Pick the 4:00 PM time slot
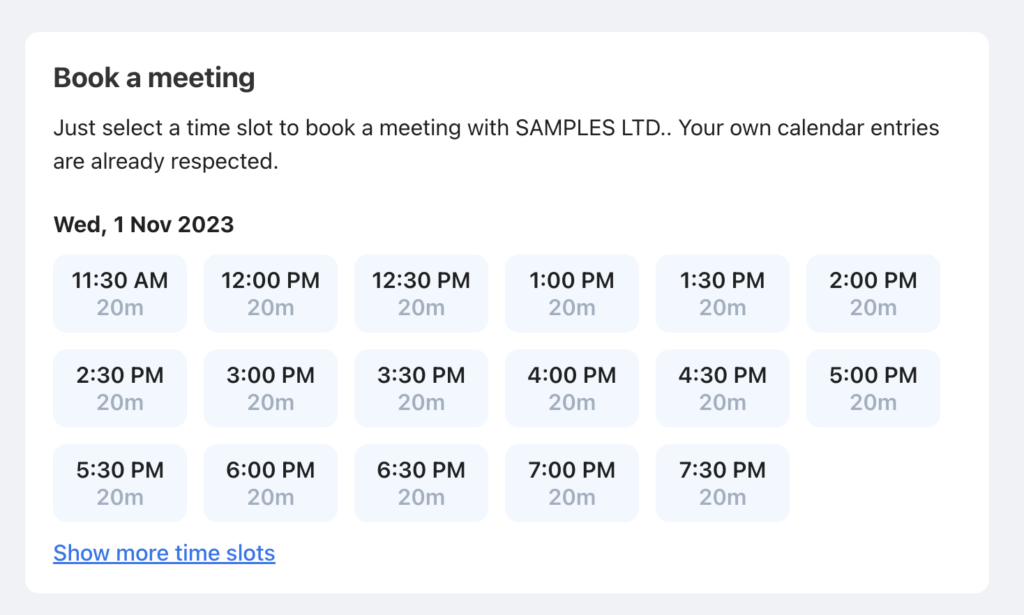 click(x=572, y=388)
